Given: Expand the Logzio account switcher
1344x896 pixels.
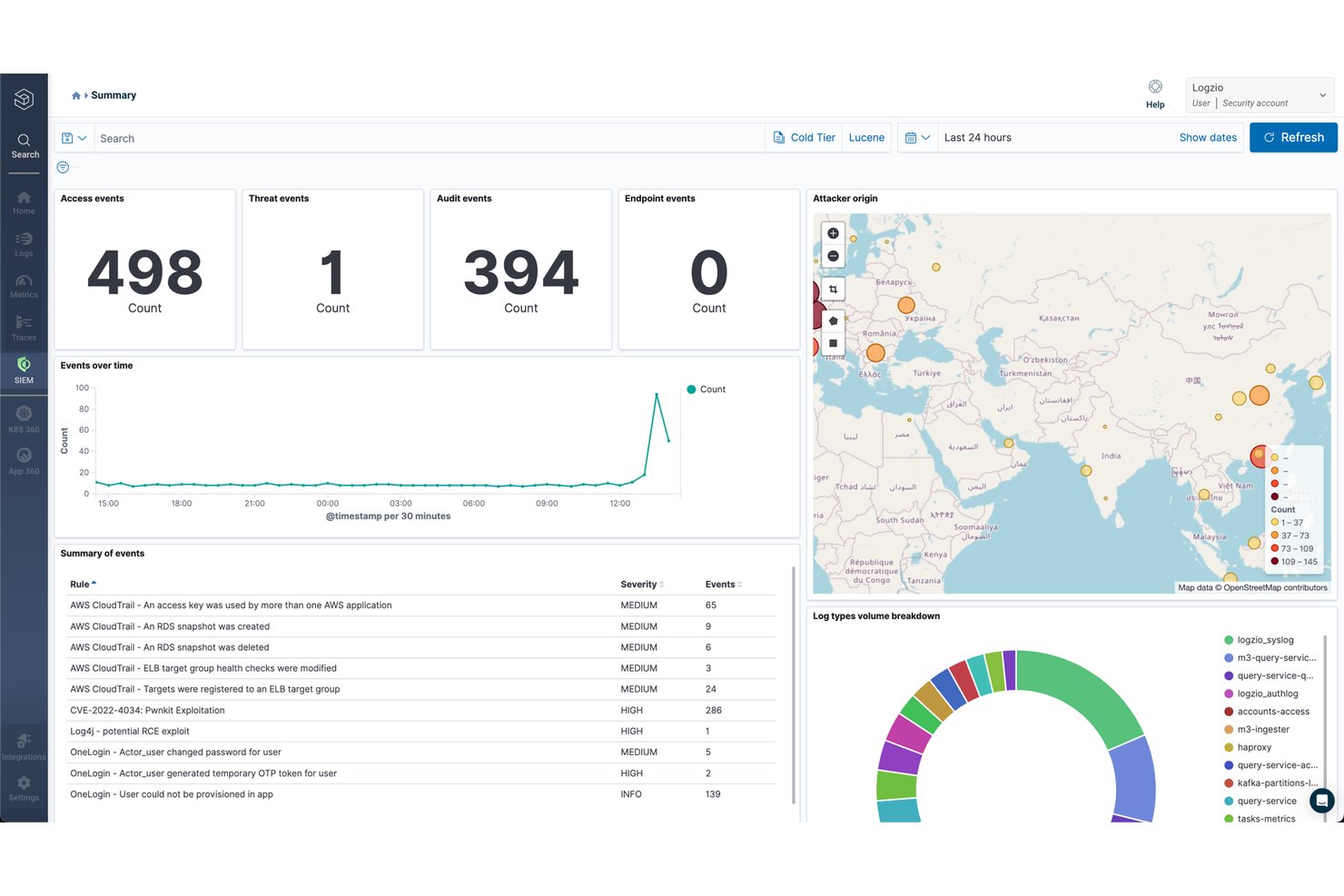Looking at the screenshot, I should (x=1260, y=94).
